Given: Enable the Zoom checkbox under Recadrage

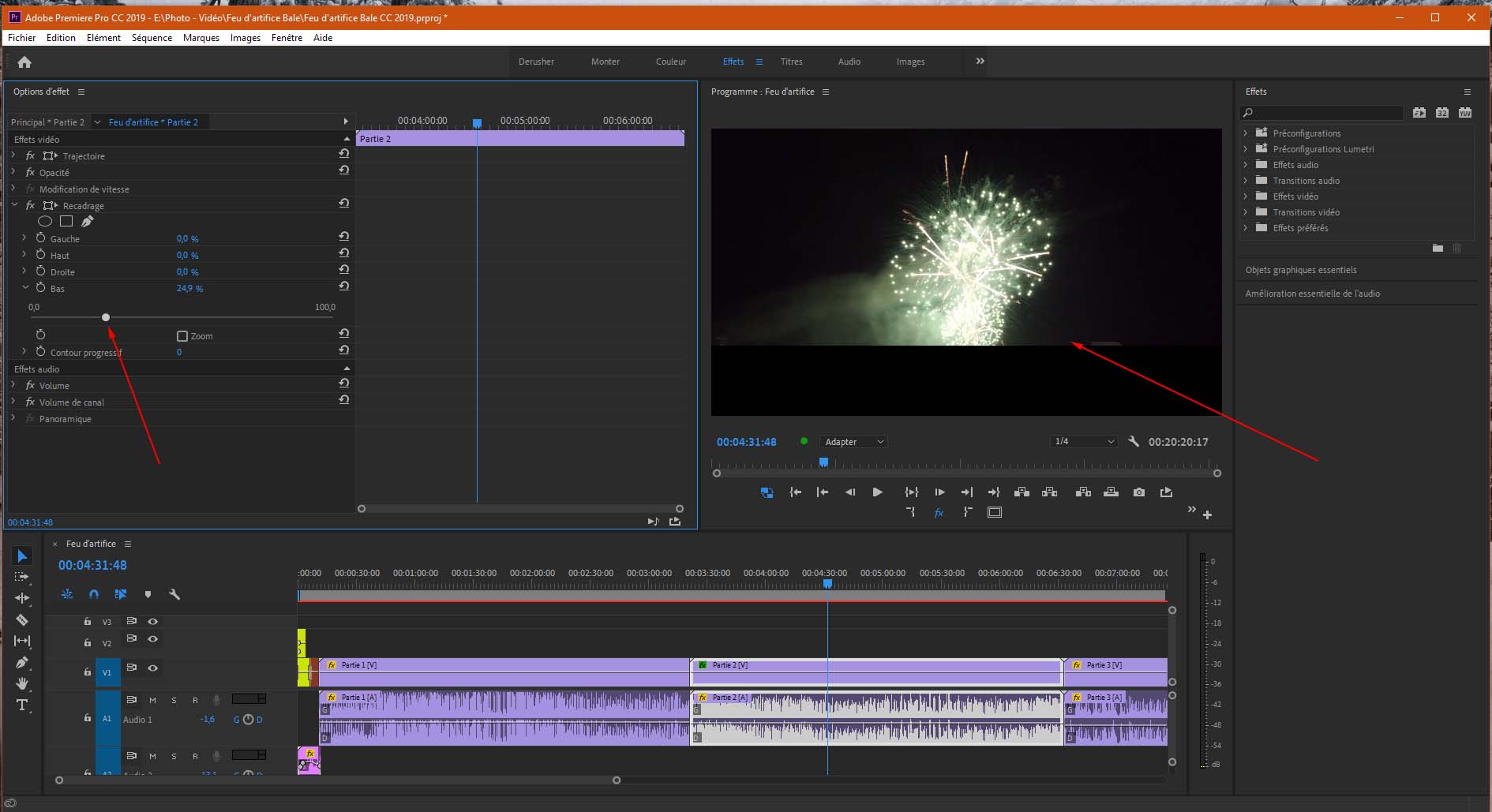Looking at the screenshot, I should pos(182,336).
